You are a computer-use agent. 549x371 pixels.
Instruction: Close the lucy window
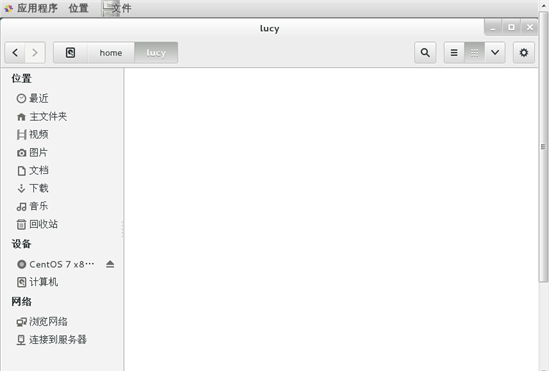click(x=530, y=27)
